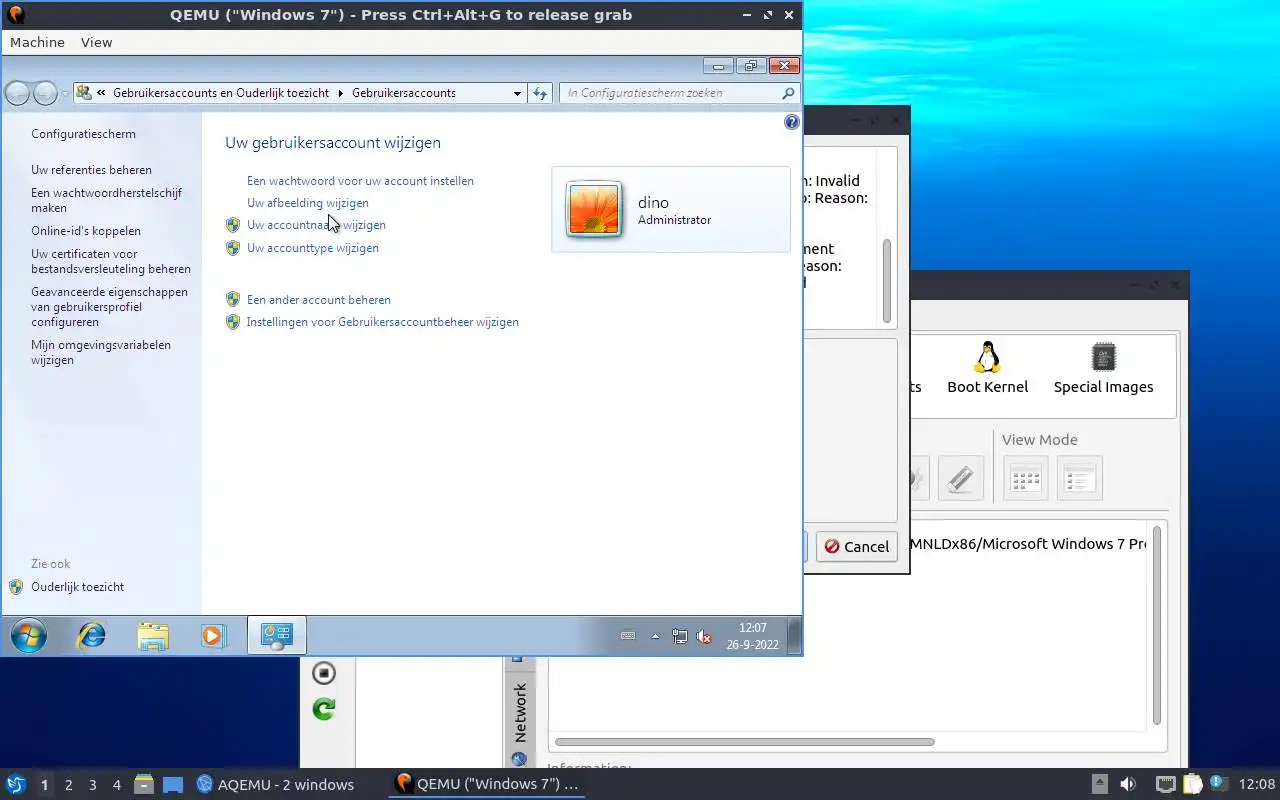1280x800 pixels.
Task: Expand the « breadcrumb chevron
Action: (101, 93)
